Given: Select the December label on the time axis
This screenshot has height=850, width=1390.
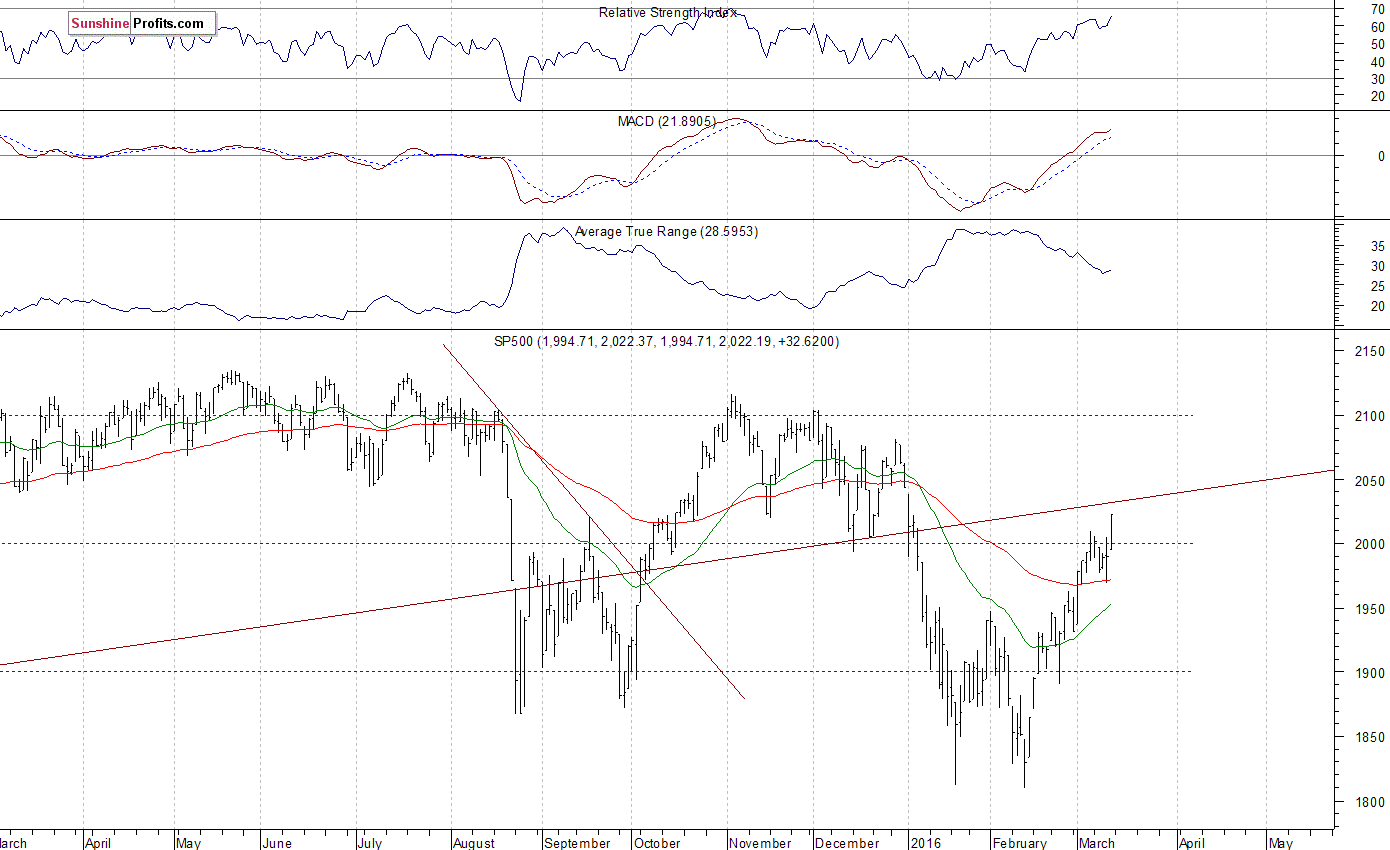Looking at the screenshot, I should [848, 843].
